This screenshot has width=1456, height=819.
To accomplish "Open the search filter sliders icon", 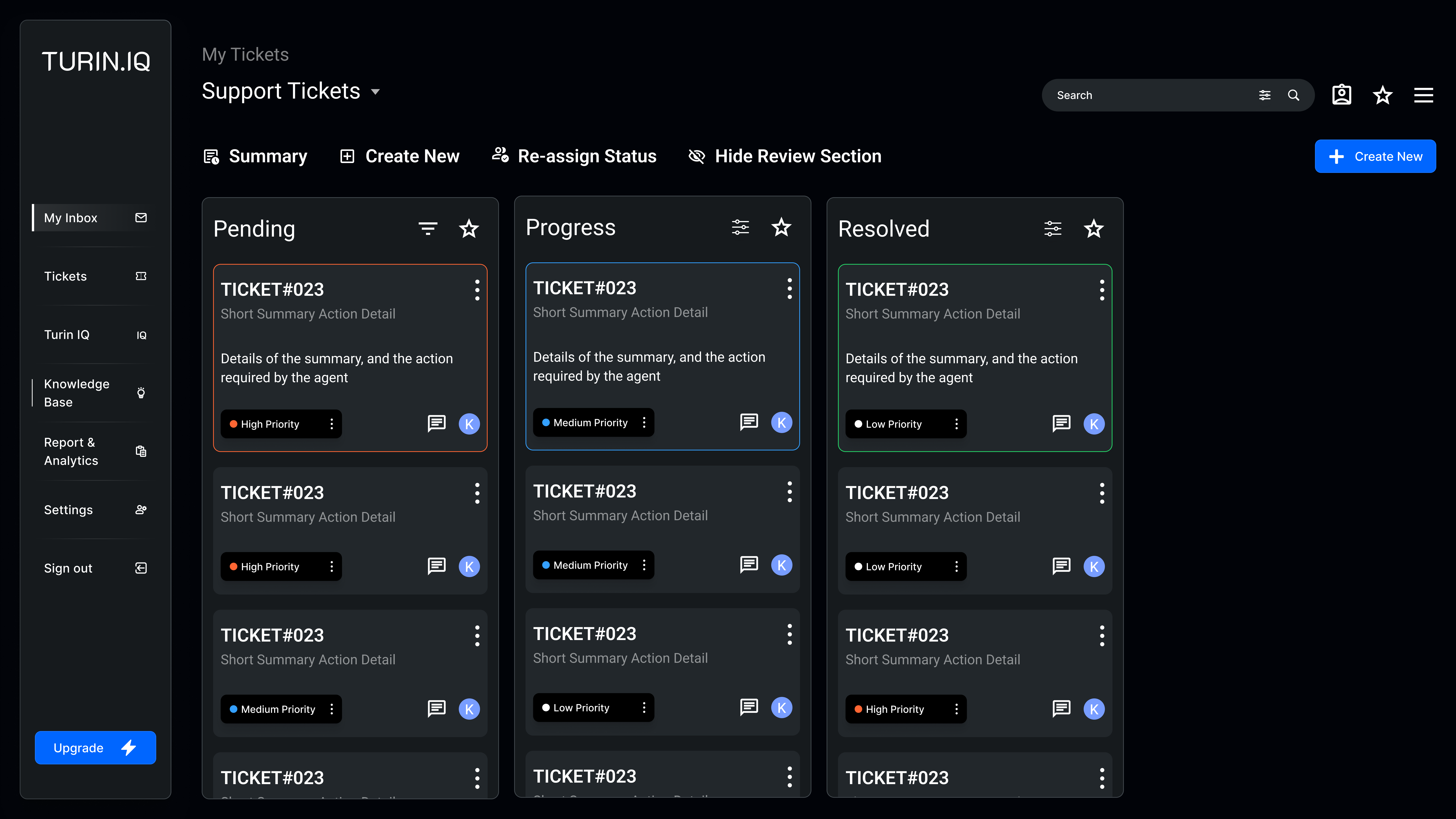I will [1265, 95].
